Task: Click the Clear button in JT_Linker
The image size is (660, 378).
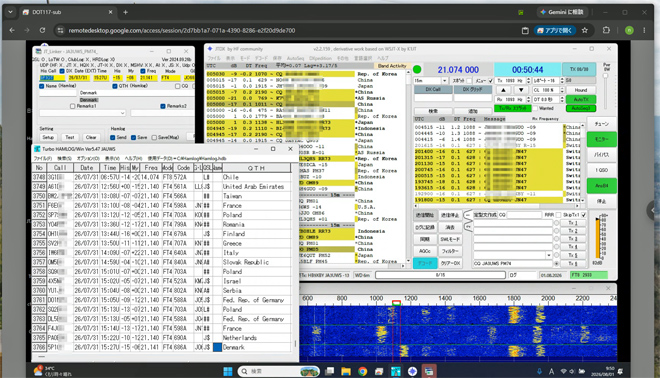Action: point(91,137)
